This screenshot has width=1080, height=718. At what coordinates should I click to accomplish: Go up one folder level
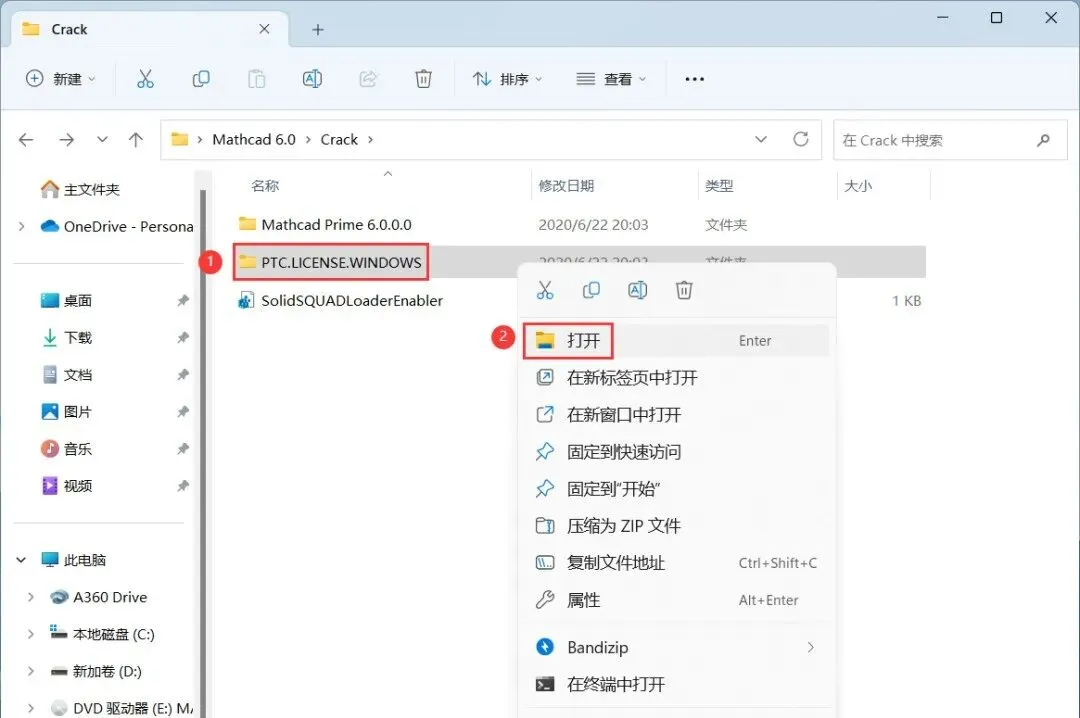click(x=136, y=140)
